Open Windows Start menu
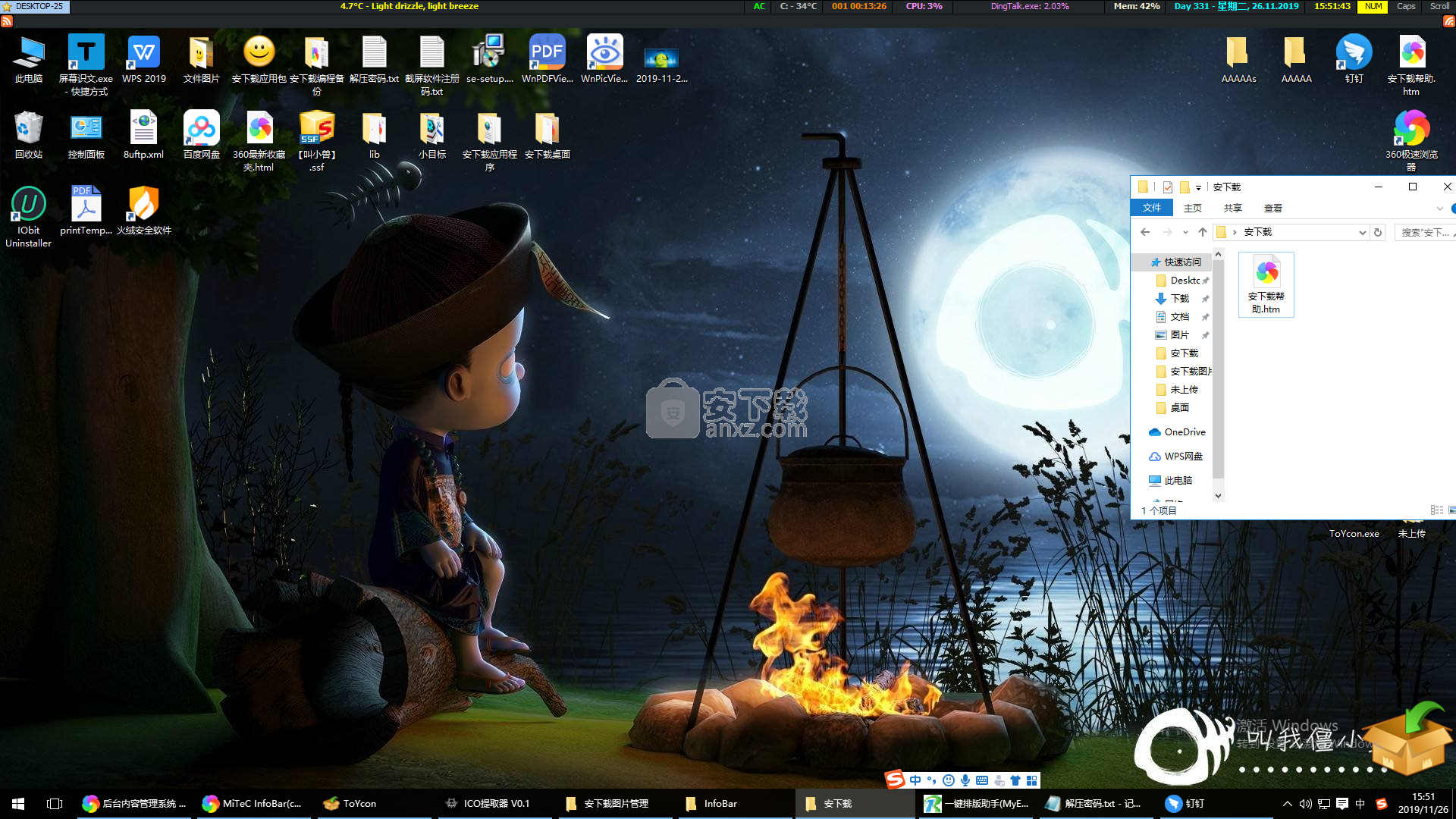Screen dimensions: 1456x819 tap(18, 804)
